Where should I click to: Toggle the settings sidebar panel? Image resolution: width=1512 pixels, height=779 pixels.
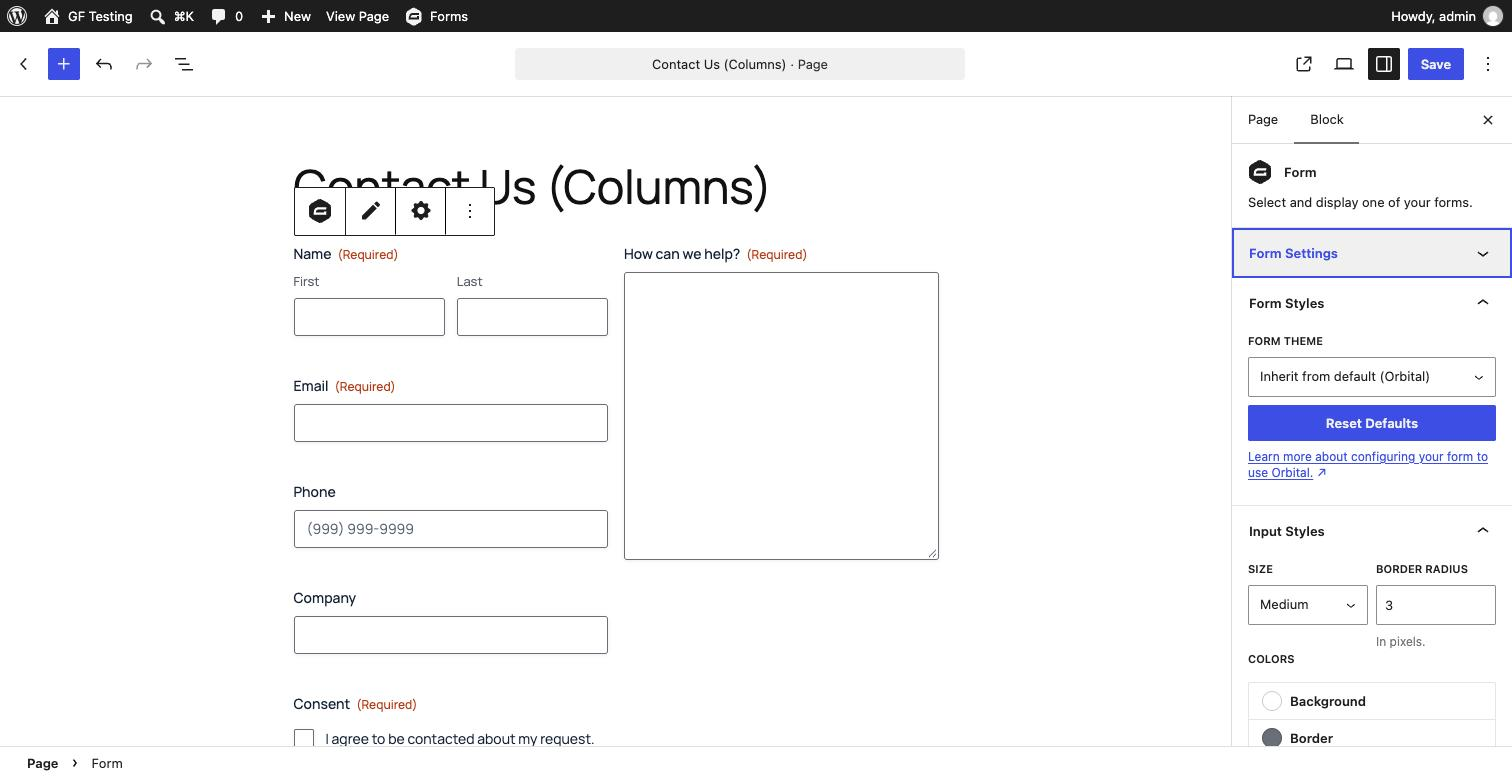1384,64
